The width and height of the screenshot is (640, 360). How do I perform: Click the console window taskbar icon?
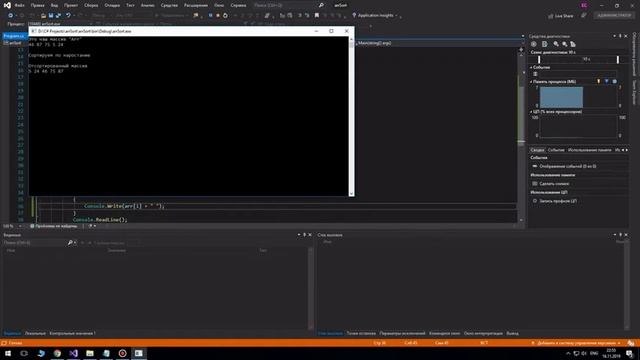[139, 353]
